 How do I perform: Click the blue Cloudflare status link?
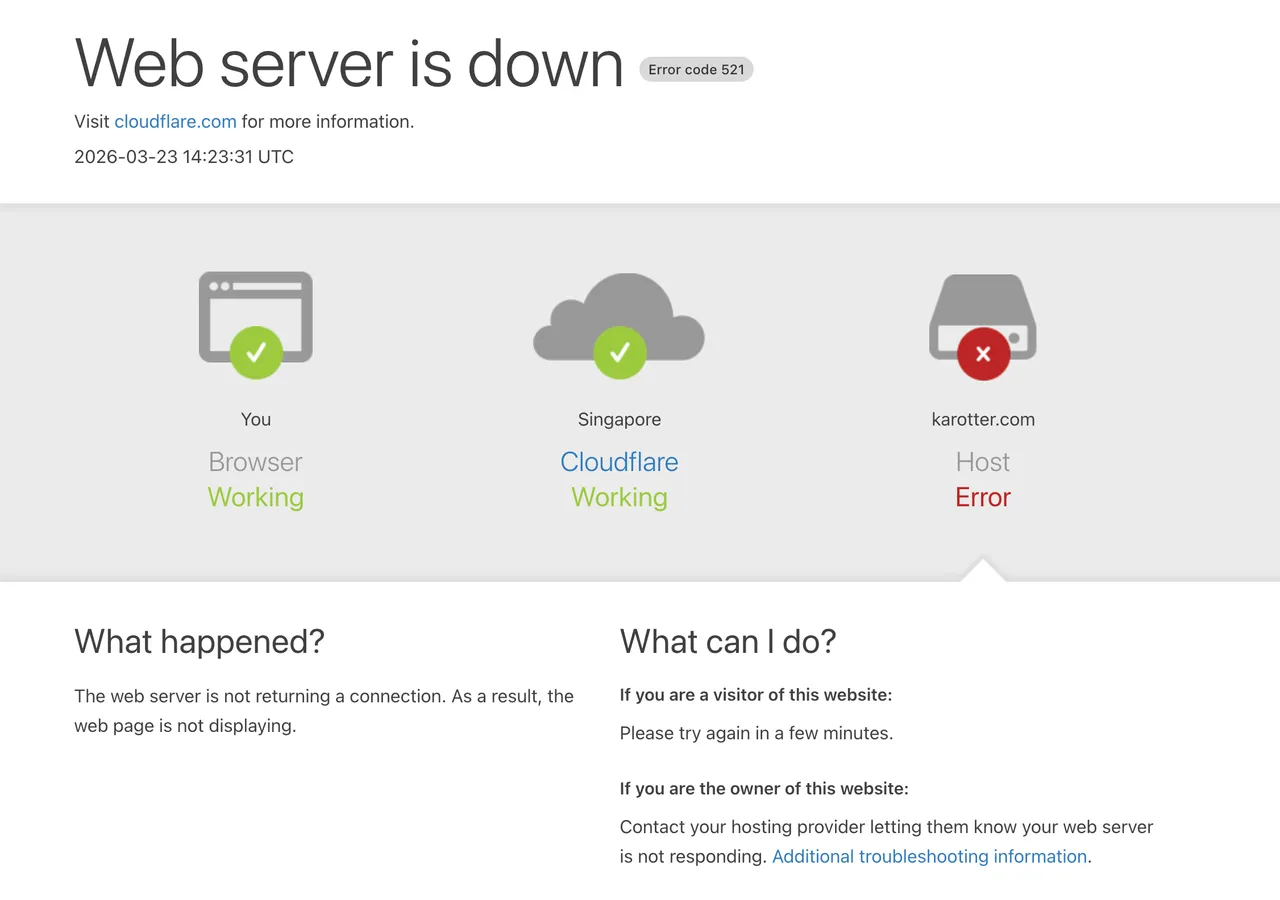pyautogui.click(x=619, y=462)
